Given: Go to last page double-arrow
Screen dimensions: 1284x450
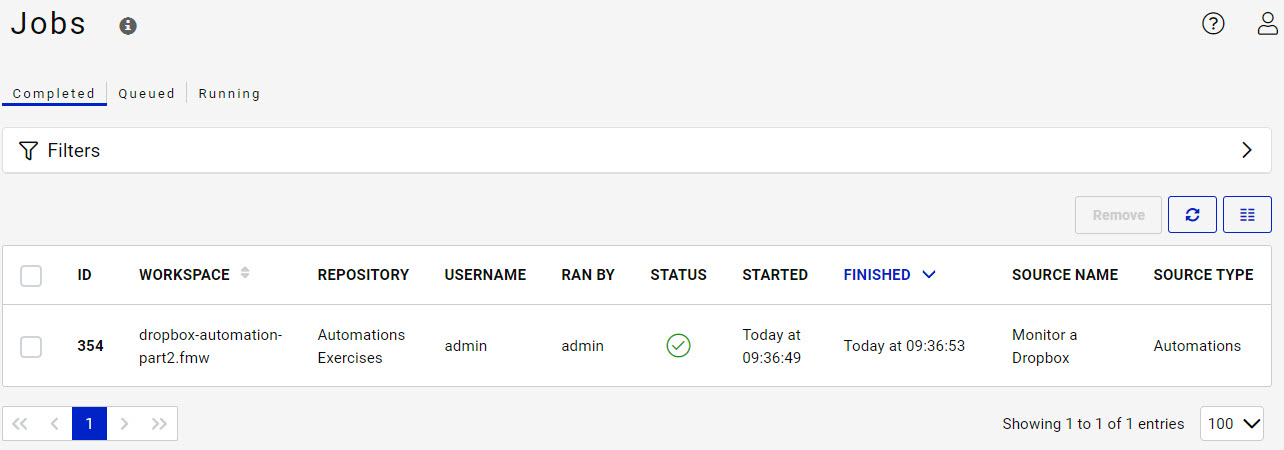Looking at the screenshot, I should 159,424.
